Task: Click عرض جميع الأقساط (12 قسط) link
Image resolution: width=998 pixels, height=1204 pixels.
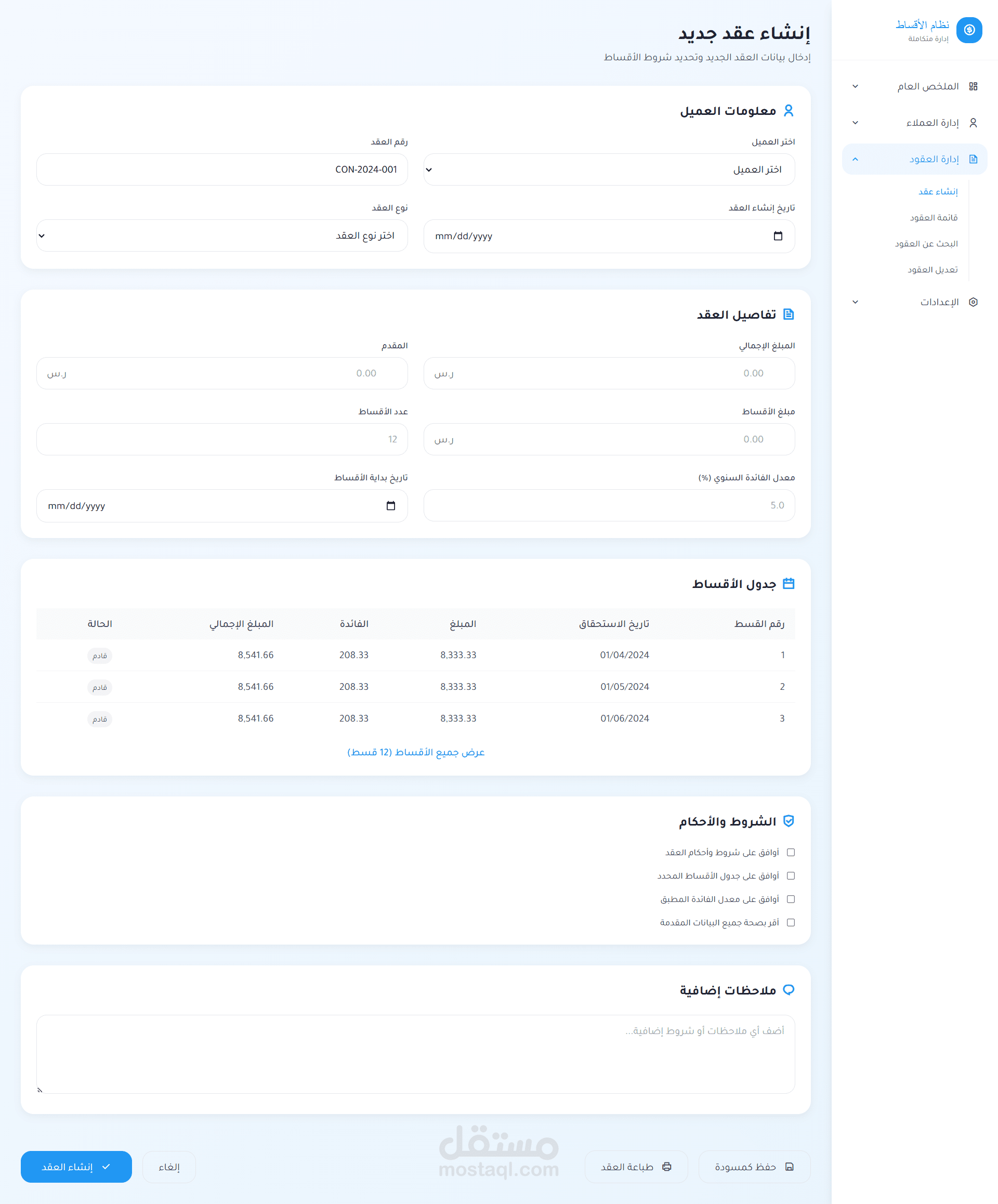Action: click(416, 752)
